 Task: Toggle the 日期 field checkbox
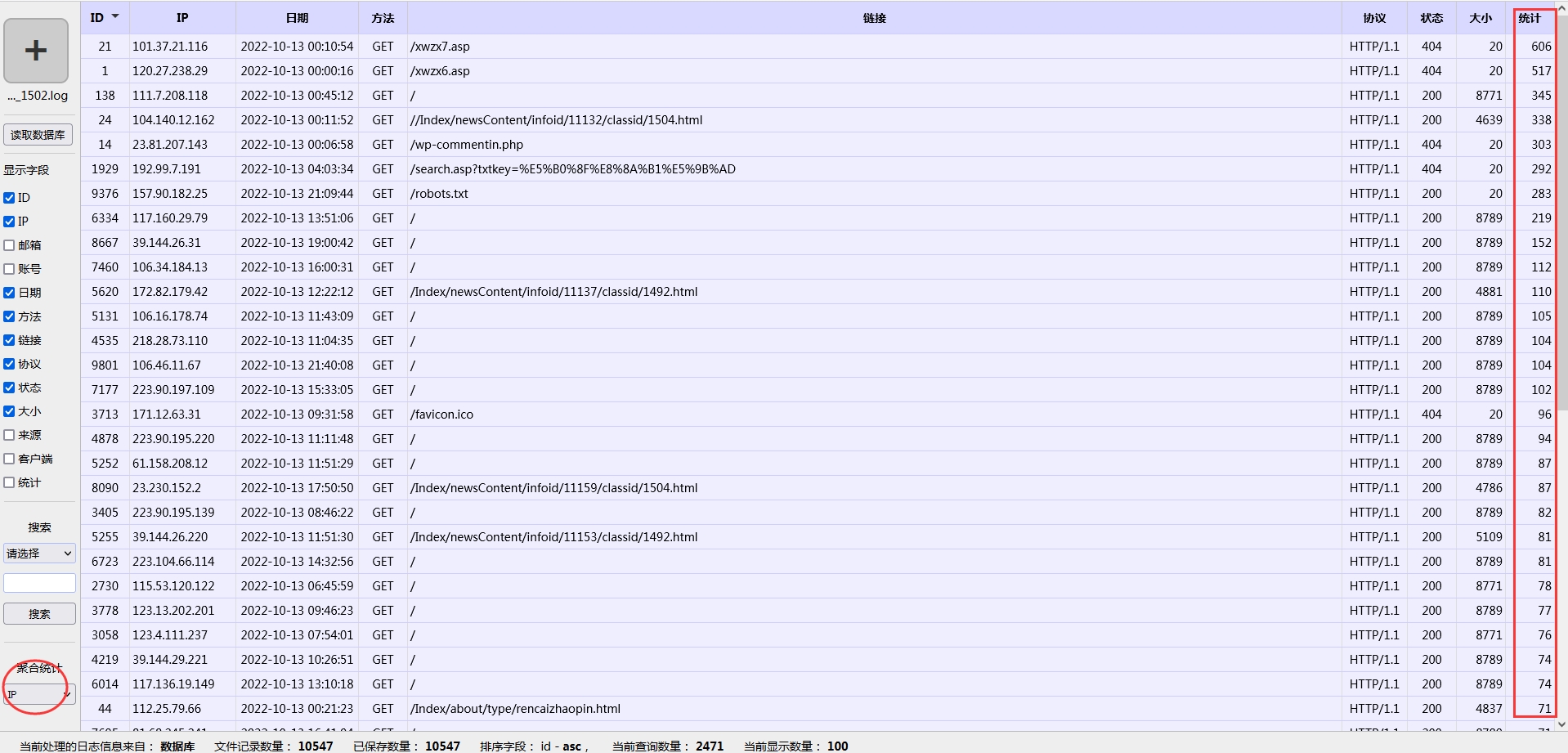click(x=9, y=293)
